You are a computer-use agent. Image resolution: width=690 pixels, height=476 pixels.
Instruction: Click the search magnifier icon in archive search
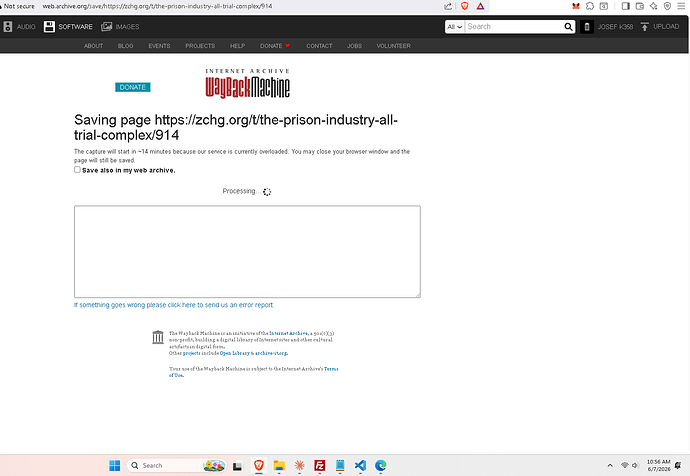[x=568, y=27]
